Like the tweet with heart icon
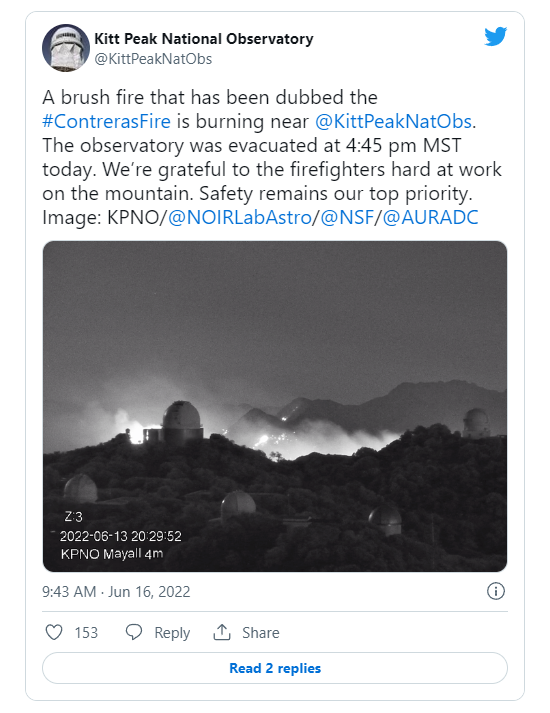 pos(54,633)
